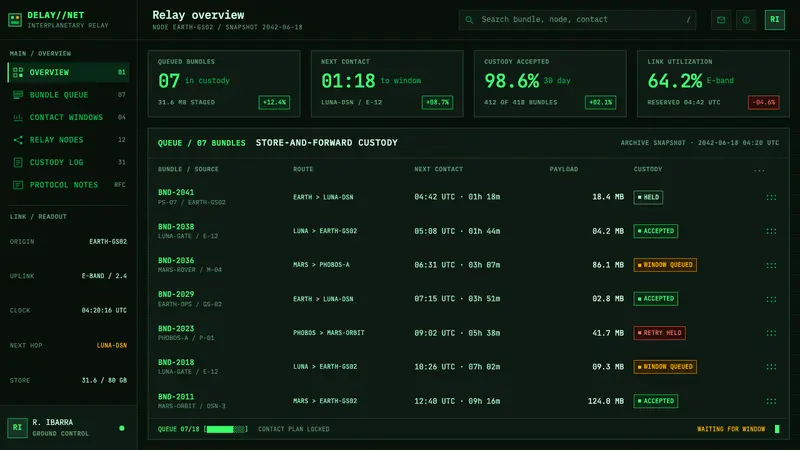This screenshot has height=450, width=800.
Task: Click the R. Ibarra user avatar
Action: (17, 428)
